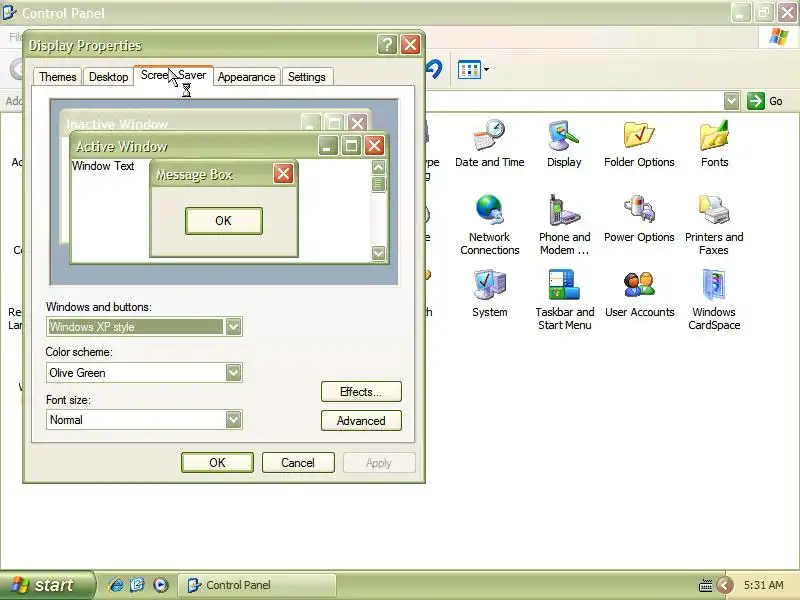
Task: Launch Windows Media Player from Quick Launch
Action: coord(160,585)
